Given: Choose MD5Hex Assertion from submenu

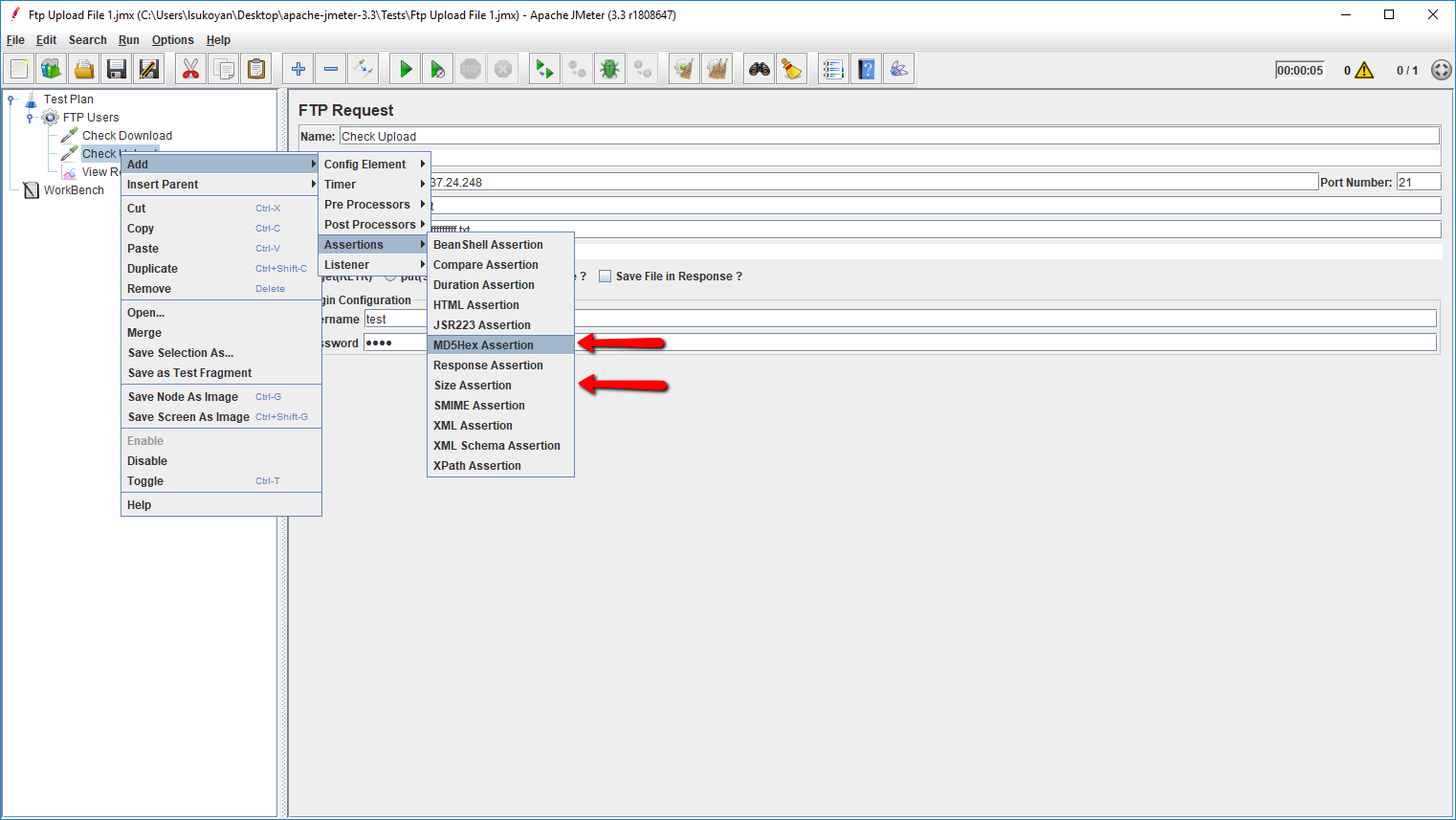Looking at the screenshot, I should coord(483,345).
